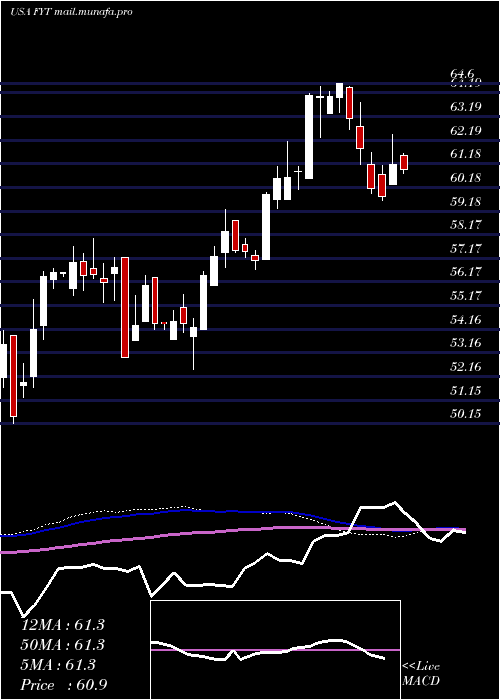500x700 pixels.
Task: Click the 50.15 price axis label
Action: point(466,414)
